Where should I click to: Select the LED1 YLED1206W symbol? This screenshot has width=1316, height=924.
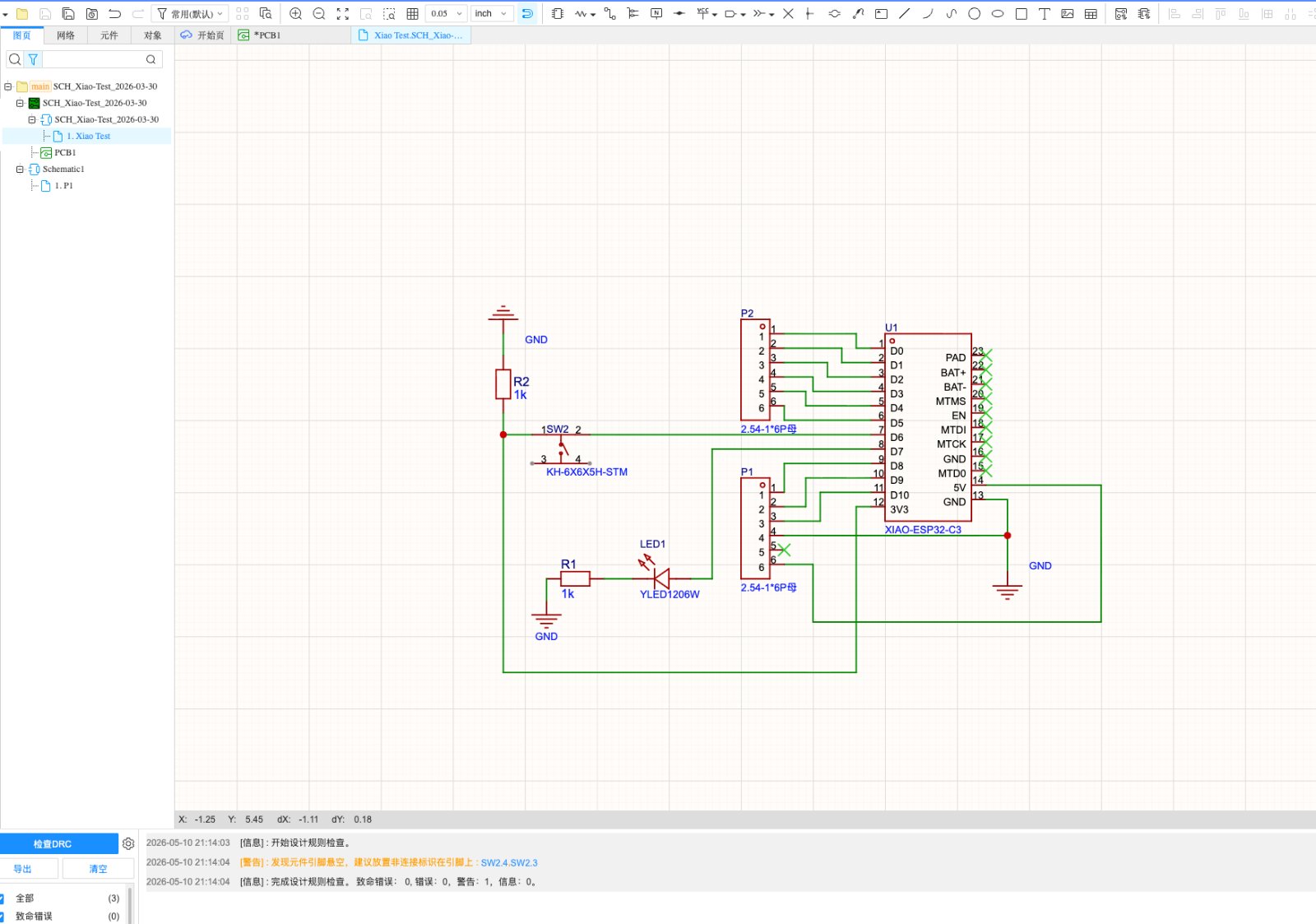(x=661, y=578)
